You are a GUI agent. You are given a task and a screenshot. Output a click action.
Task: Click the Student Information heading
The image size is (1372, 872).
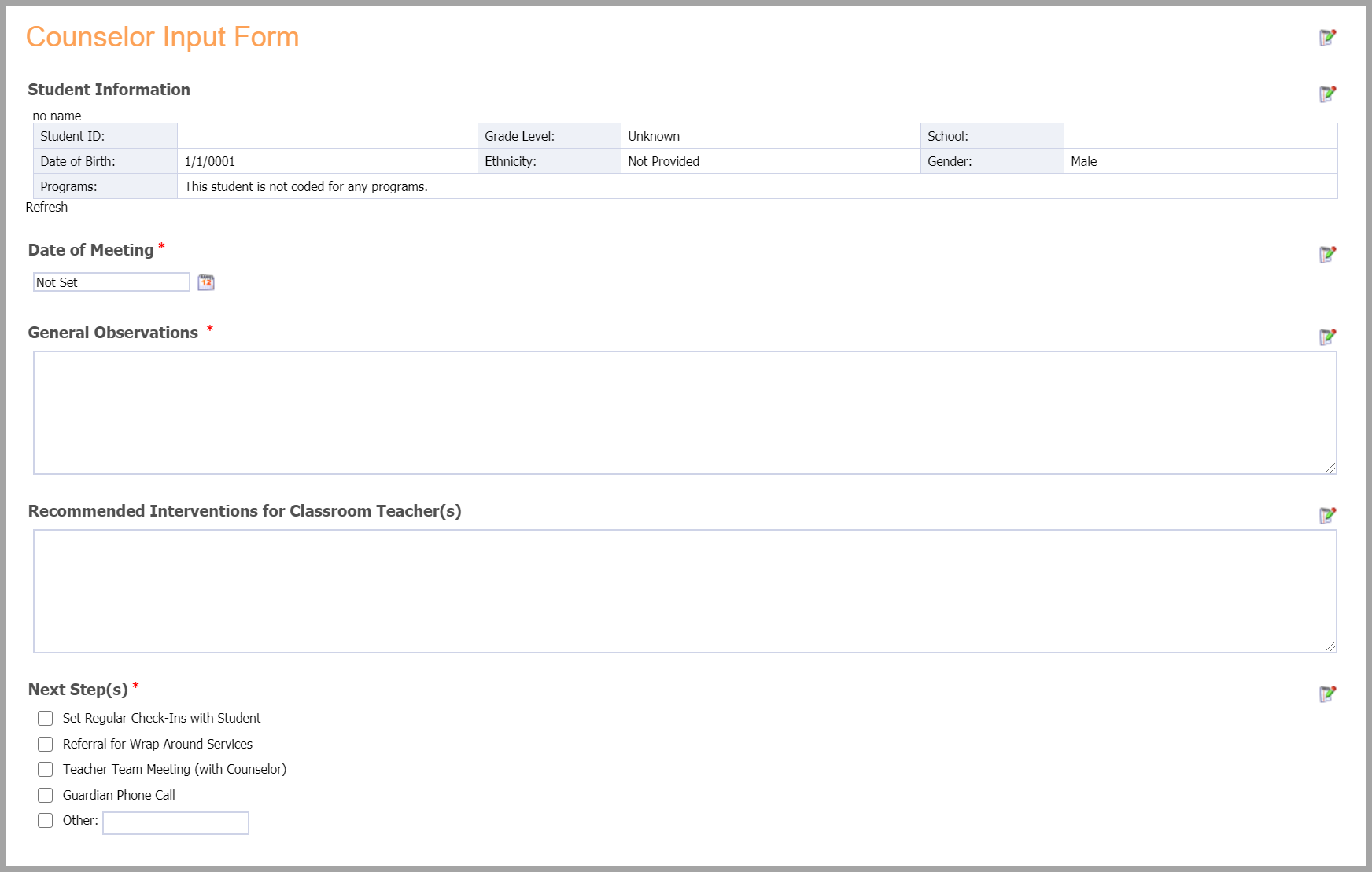(x=109, y=90)
